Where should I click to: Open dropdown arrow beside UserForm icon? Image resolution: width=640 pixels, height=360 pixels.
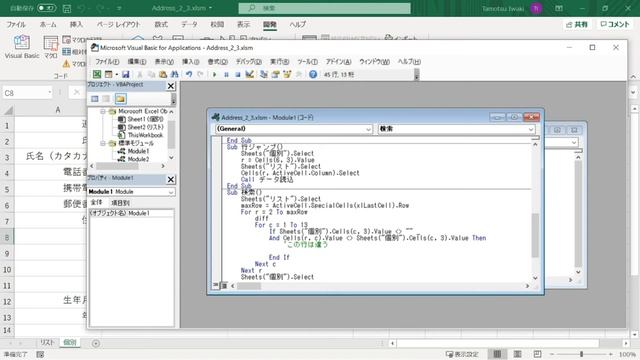[x=116, y=74]
